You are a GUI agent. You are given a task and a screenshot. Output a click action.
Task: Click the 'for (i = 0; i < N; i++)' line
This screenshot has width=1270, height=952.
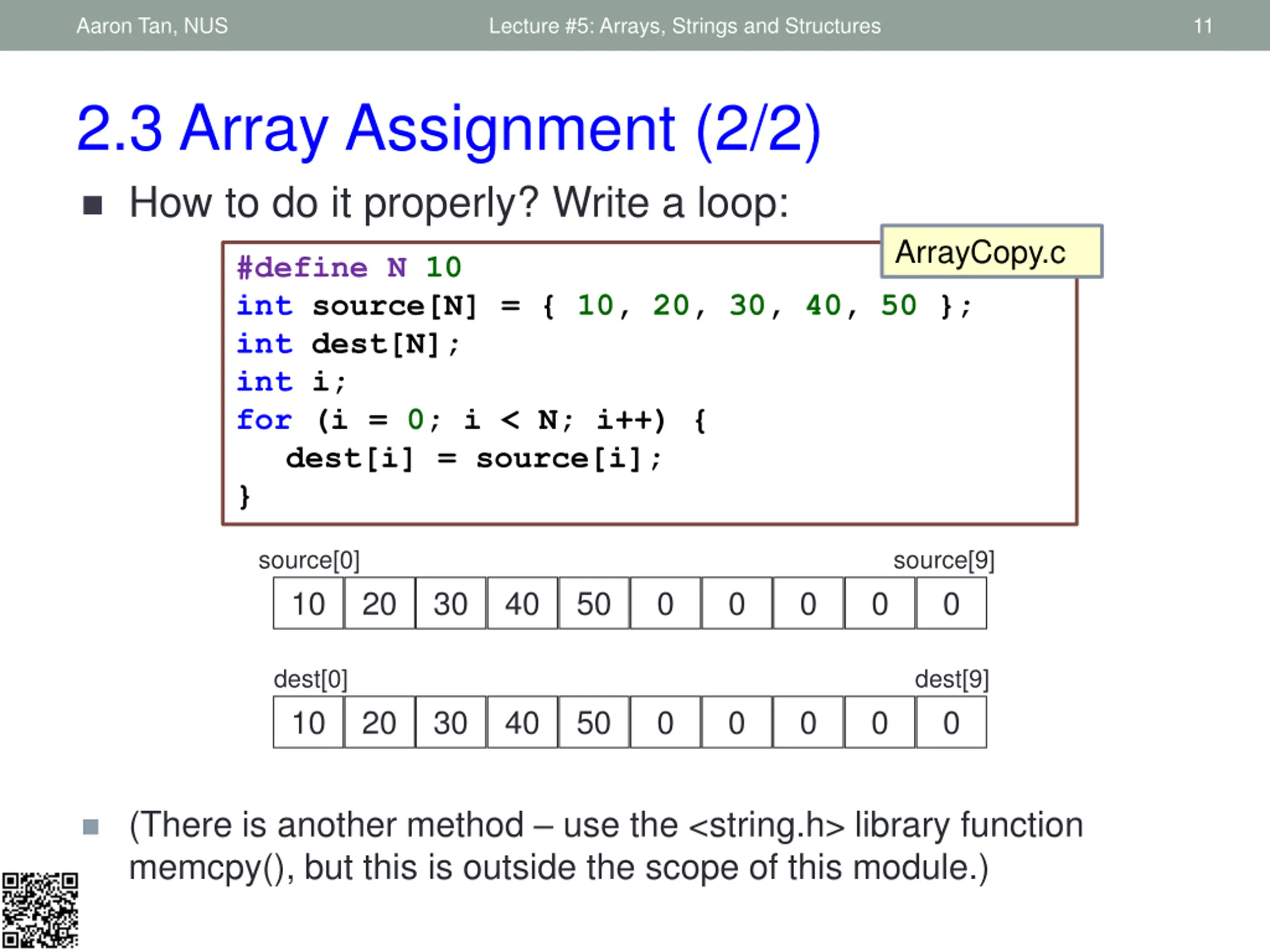coord(472,420)
